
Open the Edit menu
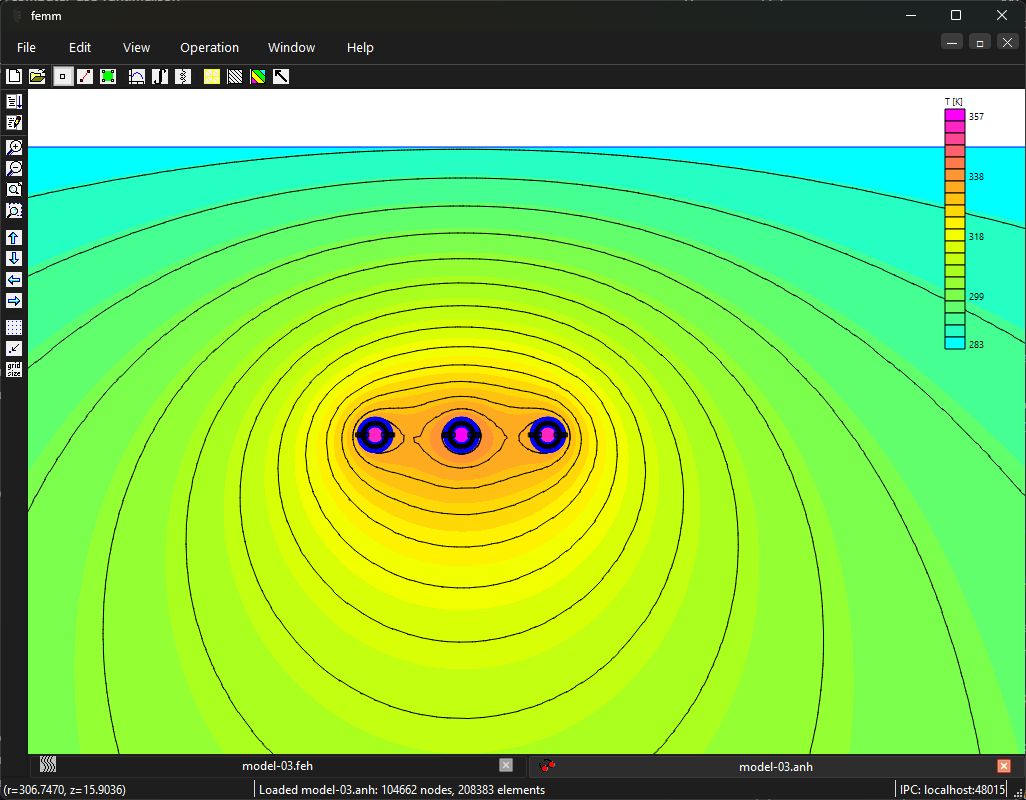coord(80,47)
